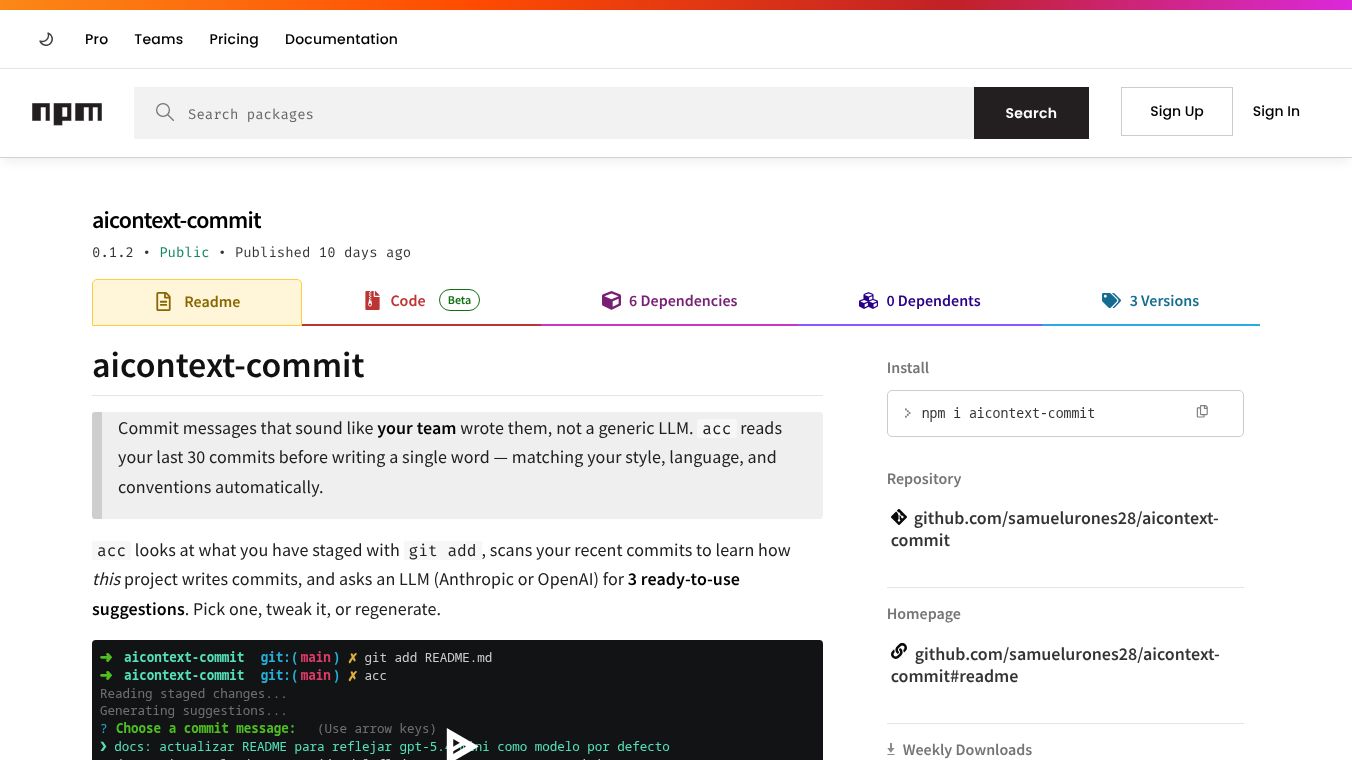Click the Sign Up button

[x=1176, y=111]
